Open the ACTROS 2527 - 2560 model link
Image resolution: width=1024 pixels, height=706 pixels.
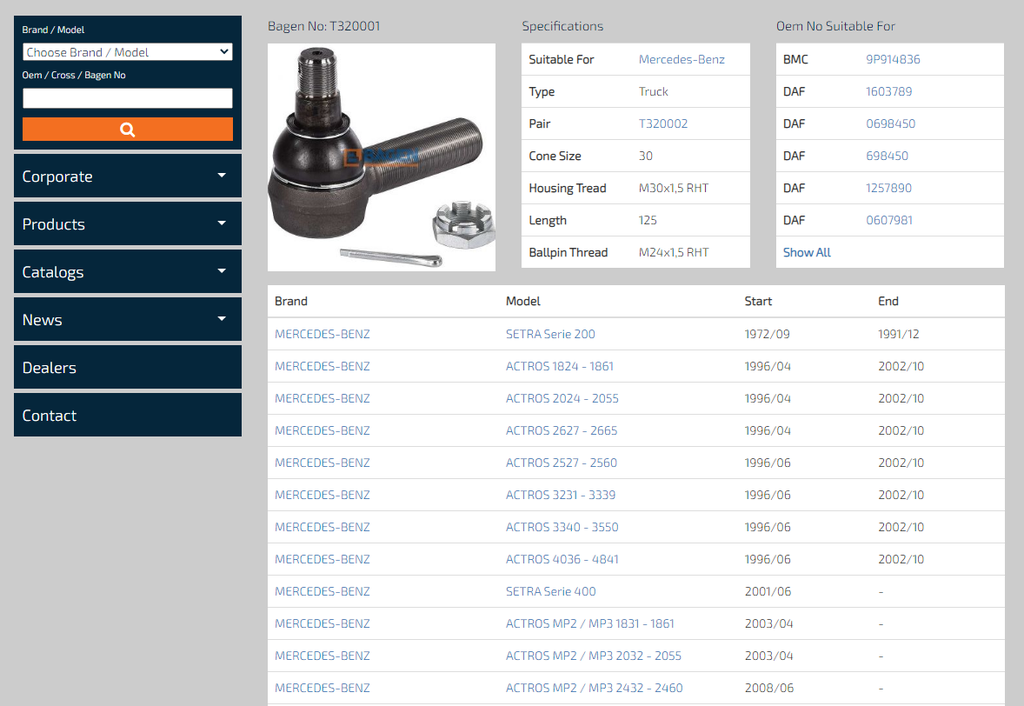point(562,462)
